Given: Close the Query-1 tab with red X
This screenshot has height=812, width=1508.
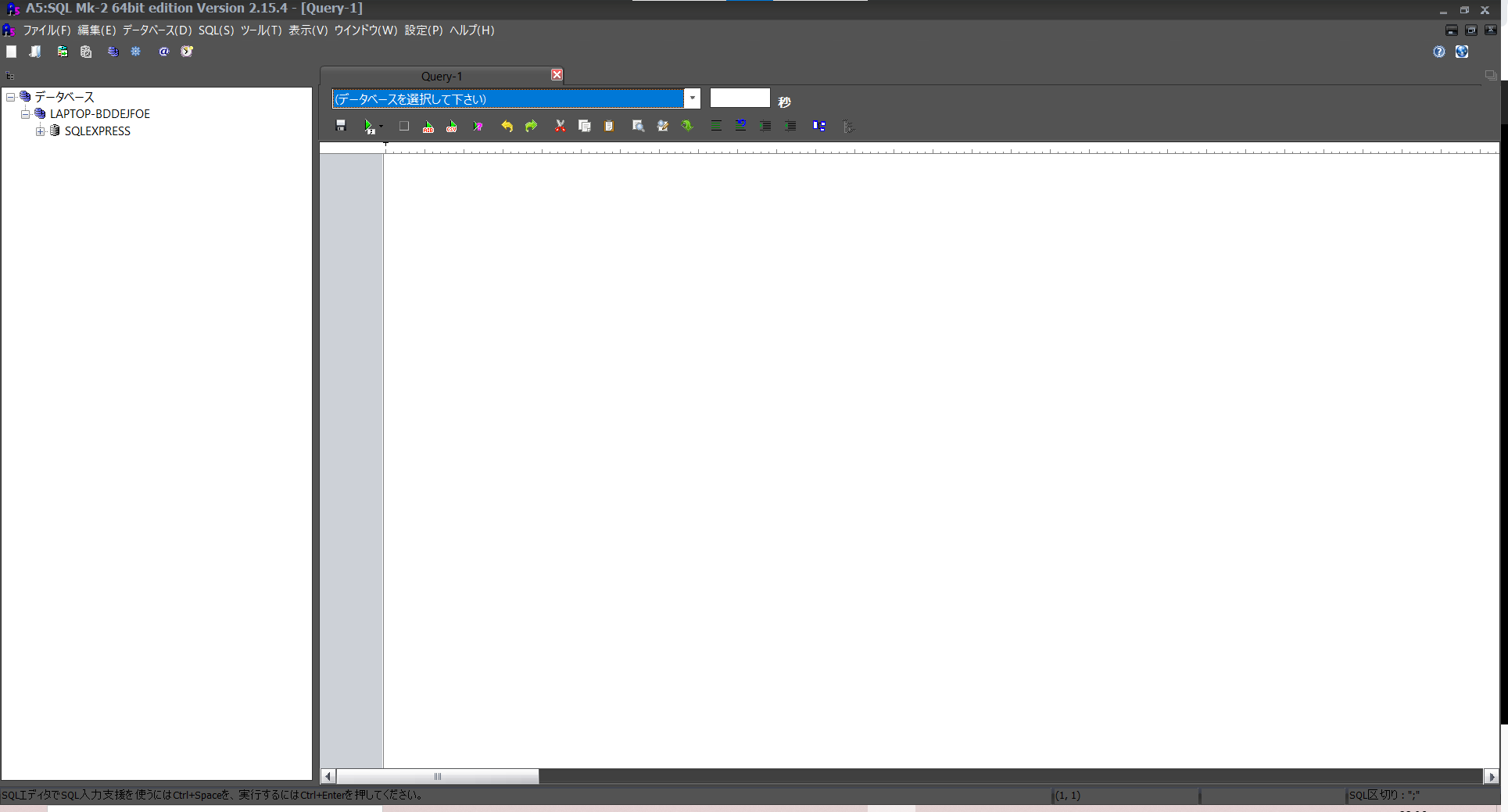Looking at the screenshot, I should click(557, 75).
